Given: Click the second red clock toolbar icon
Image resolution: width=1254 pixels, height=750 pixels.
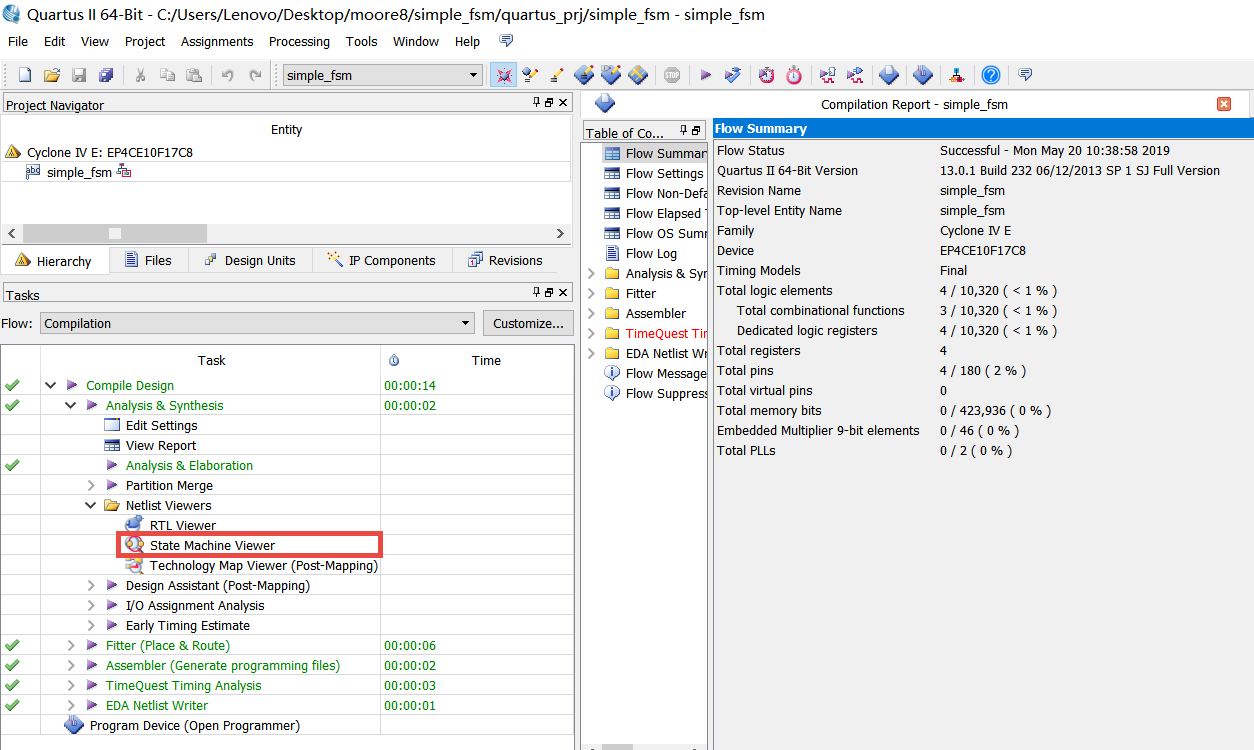Looking at the screenshot, I should 794,75.
